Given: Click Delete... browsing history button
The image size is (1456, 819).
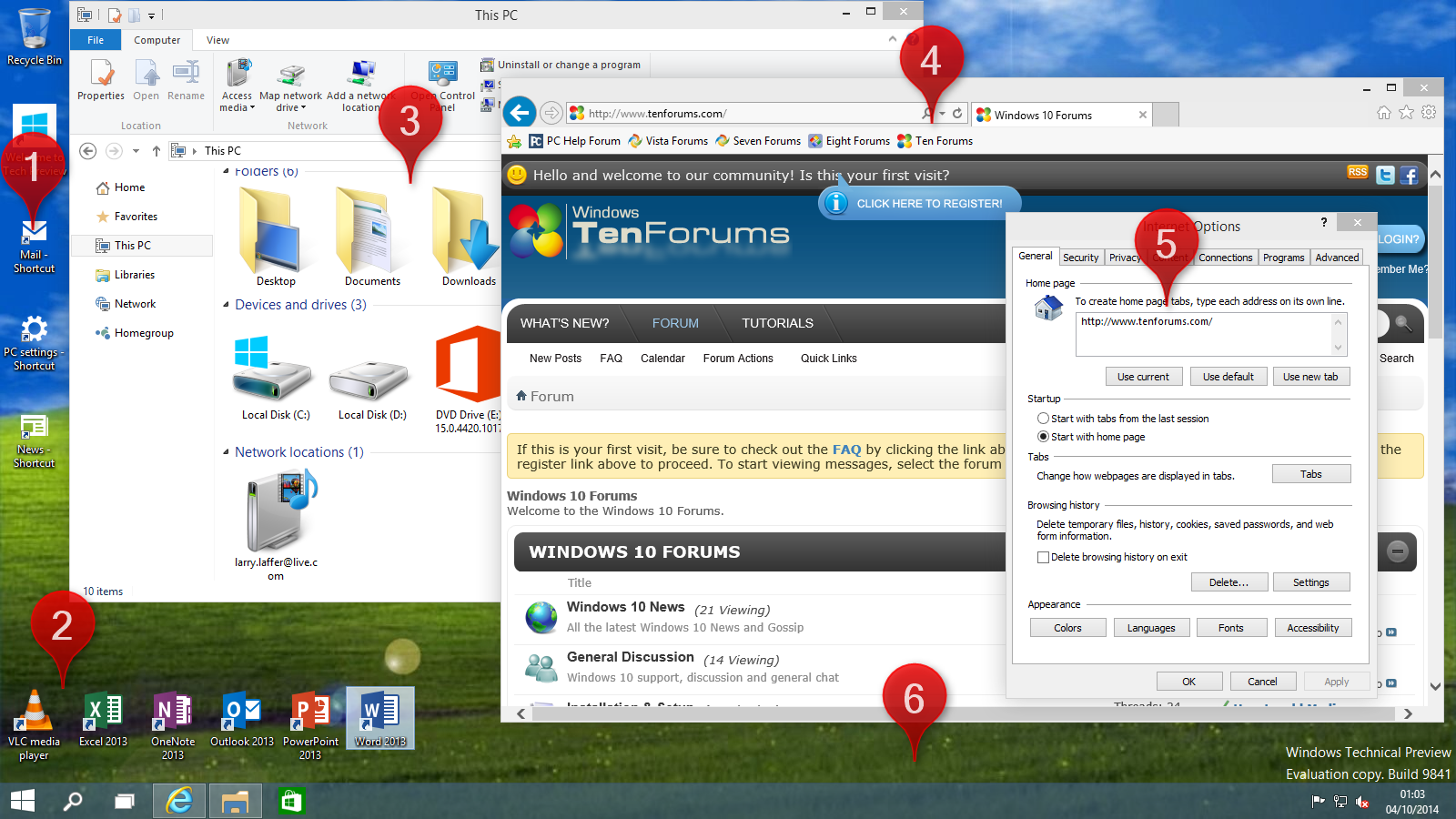Looking at the screenshot, I should [1228, 582].
